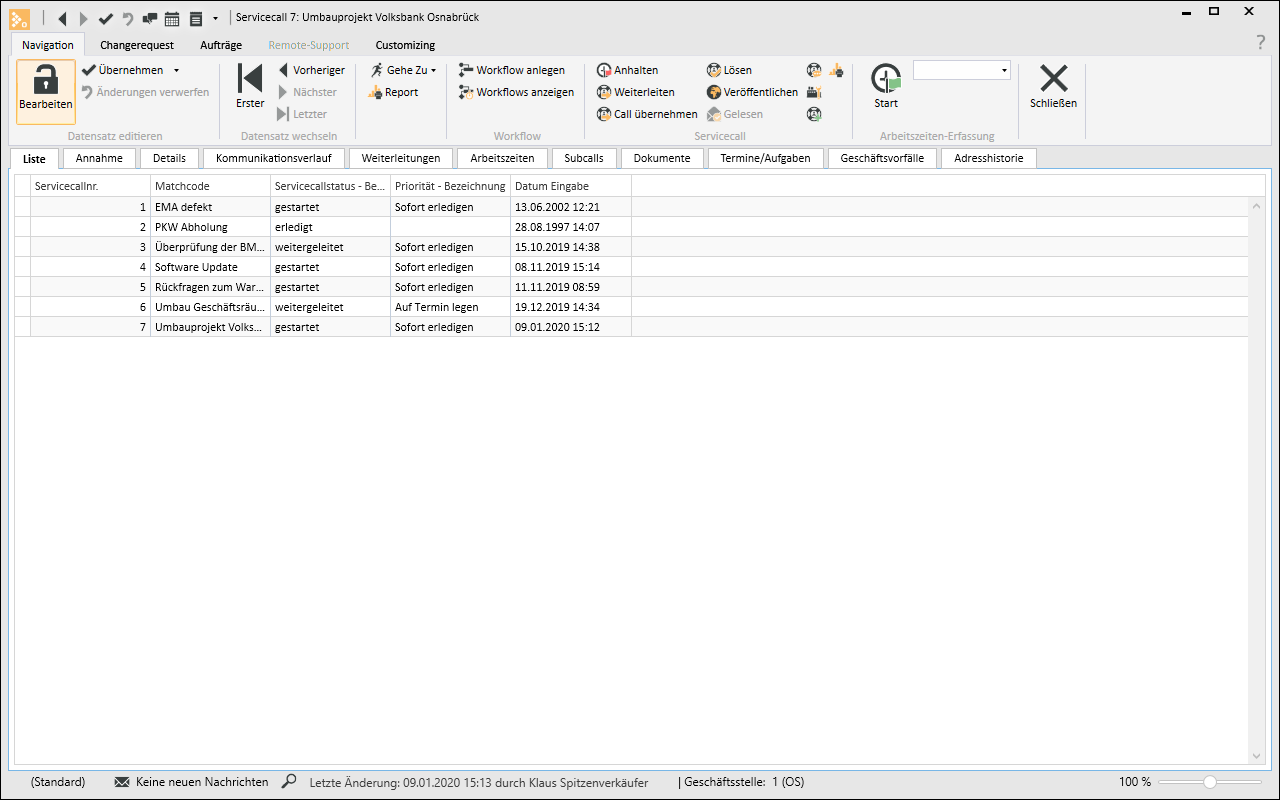Click Weiterleiten in Servicecall group
This screenshot has width=1280, height=800.
636,92
